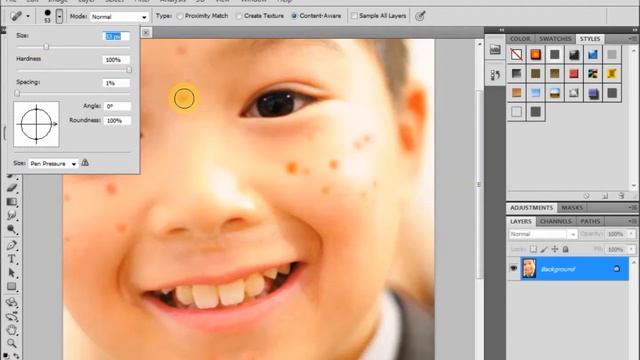Select the Content-Aware radio button

pos(294,16)
